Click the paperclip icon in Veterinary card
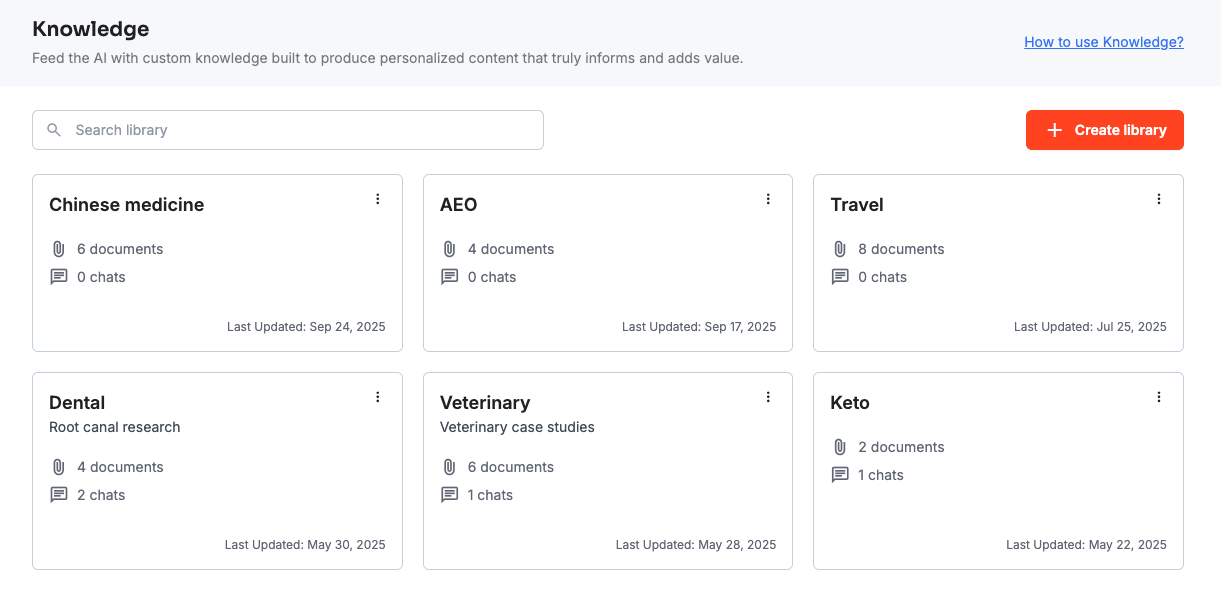 [450, 467]
